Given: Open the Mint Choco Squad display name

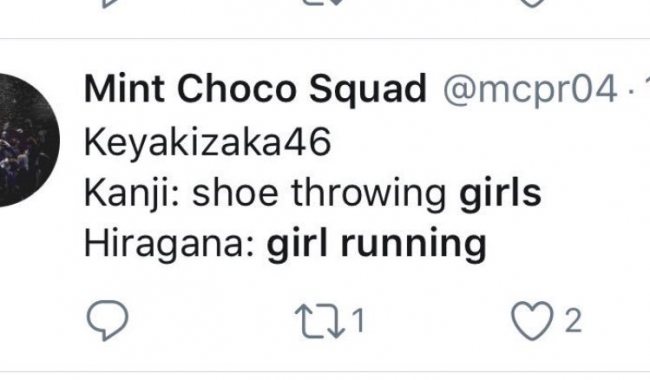Looking at the screenshot, I should [x=255, y=89].
